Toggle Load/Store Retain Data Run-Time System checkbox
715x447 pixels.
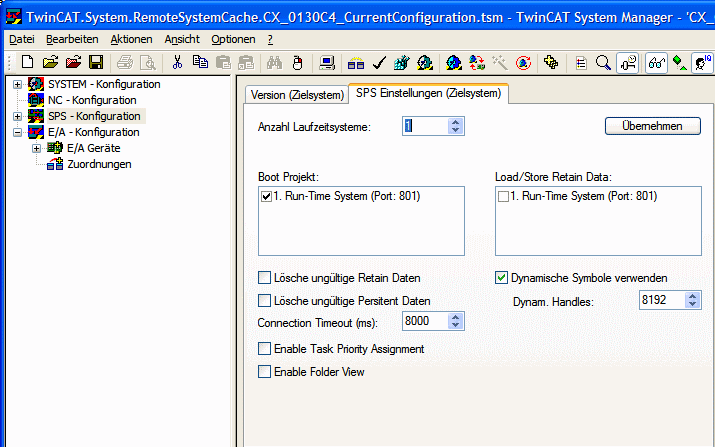pos(503,197)
